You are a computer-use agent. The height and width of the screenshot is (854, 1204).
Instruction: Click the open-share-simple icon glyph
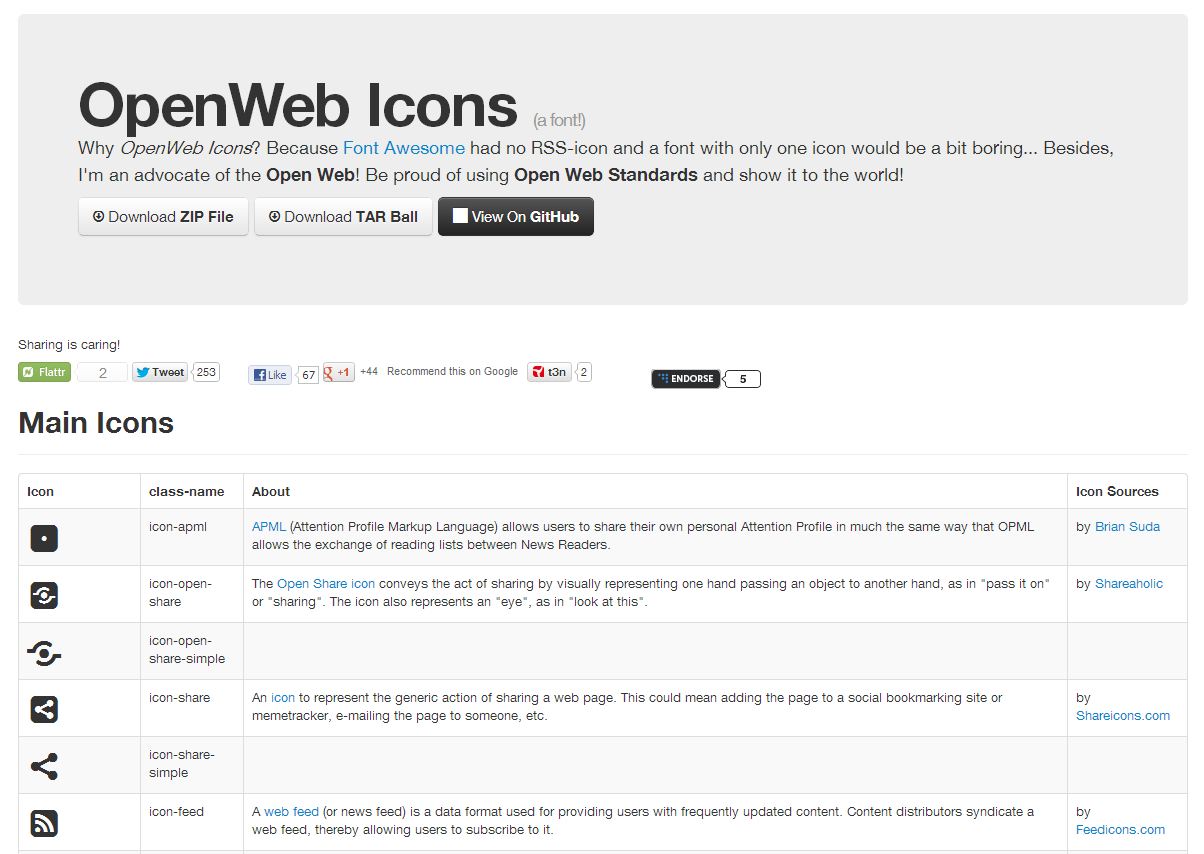pos(44,654)
